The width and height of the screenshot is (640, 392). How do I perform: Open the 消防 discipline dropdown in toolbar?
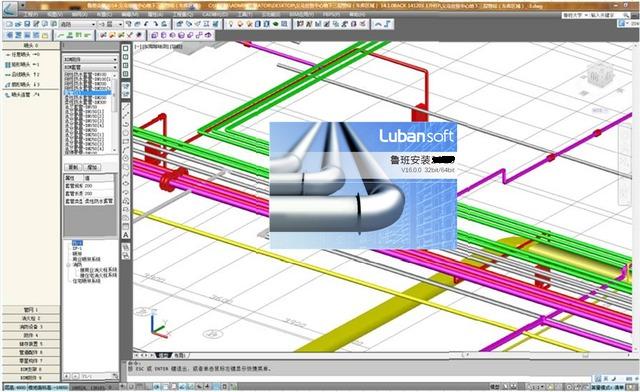tap(78, 24)
